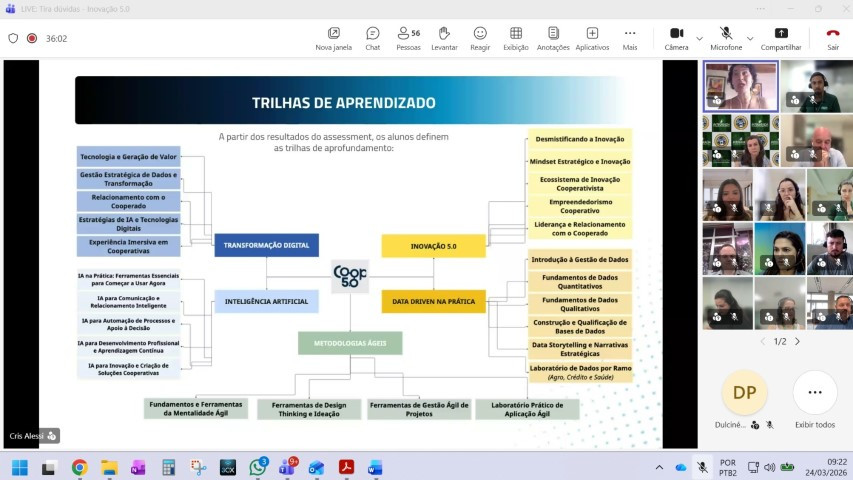This screenshot has width=853, height=480.
Task: Open the Pessoas participants list
Action: click(x=407, y=38)
